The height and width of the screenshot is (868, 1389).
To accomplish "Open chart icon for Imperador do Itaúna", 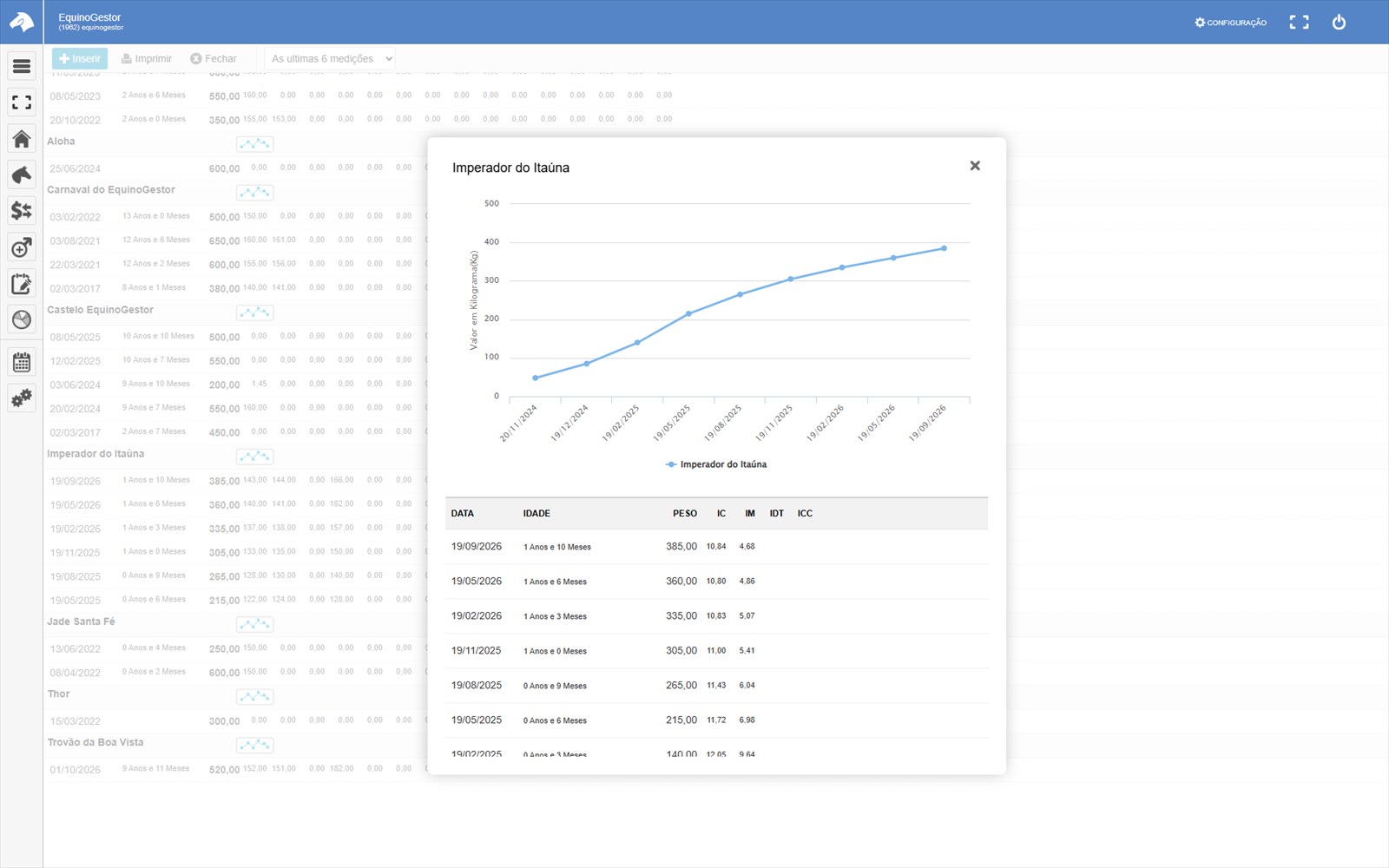I will tap(255, 457).
